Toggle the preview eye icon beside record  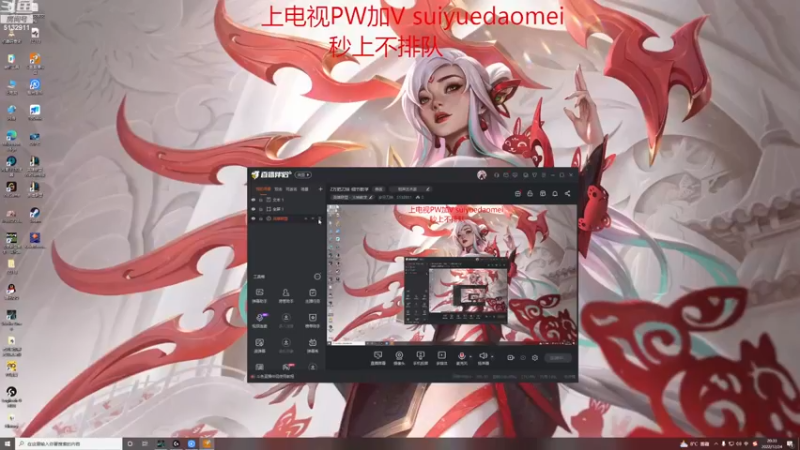pos(523,358)
